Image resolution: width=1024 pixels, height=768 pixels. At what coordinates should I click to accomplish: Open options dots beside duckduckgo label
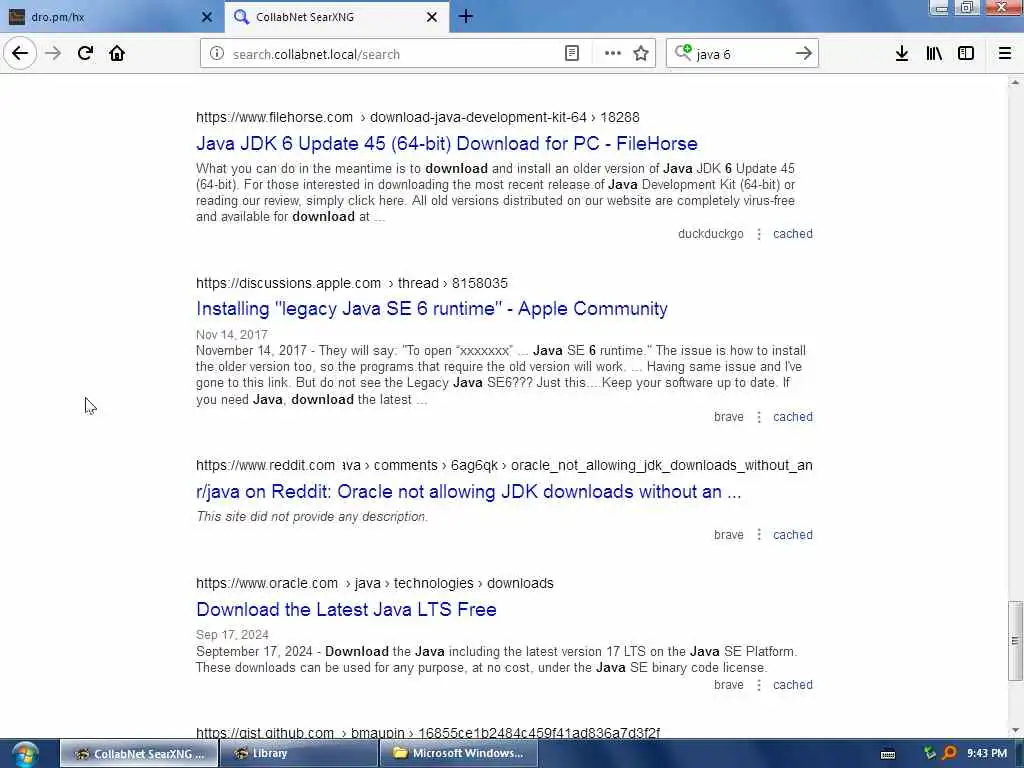point(759,234)
